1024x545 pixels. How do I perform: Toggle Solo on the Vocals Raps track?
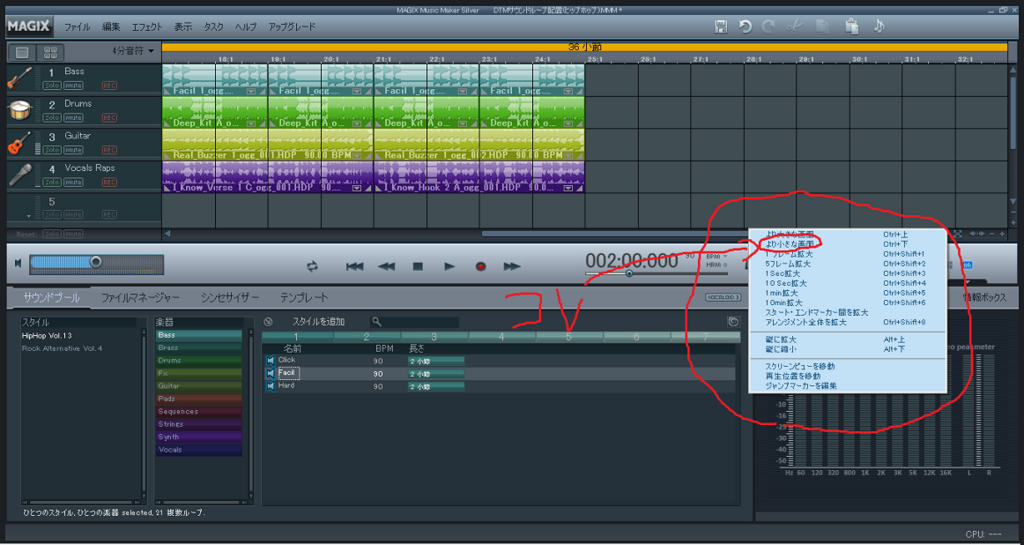coord(51,182)
